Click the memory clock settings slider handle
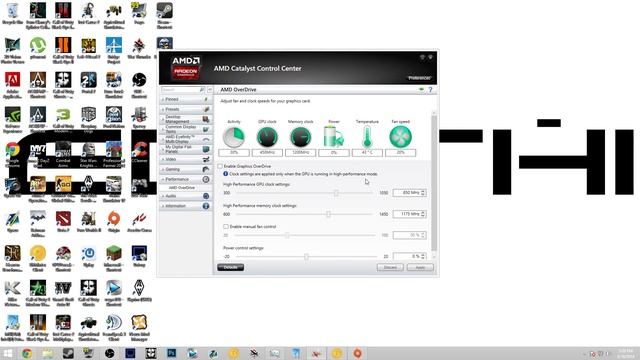 click(x=329, y=214)
